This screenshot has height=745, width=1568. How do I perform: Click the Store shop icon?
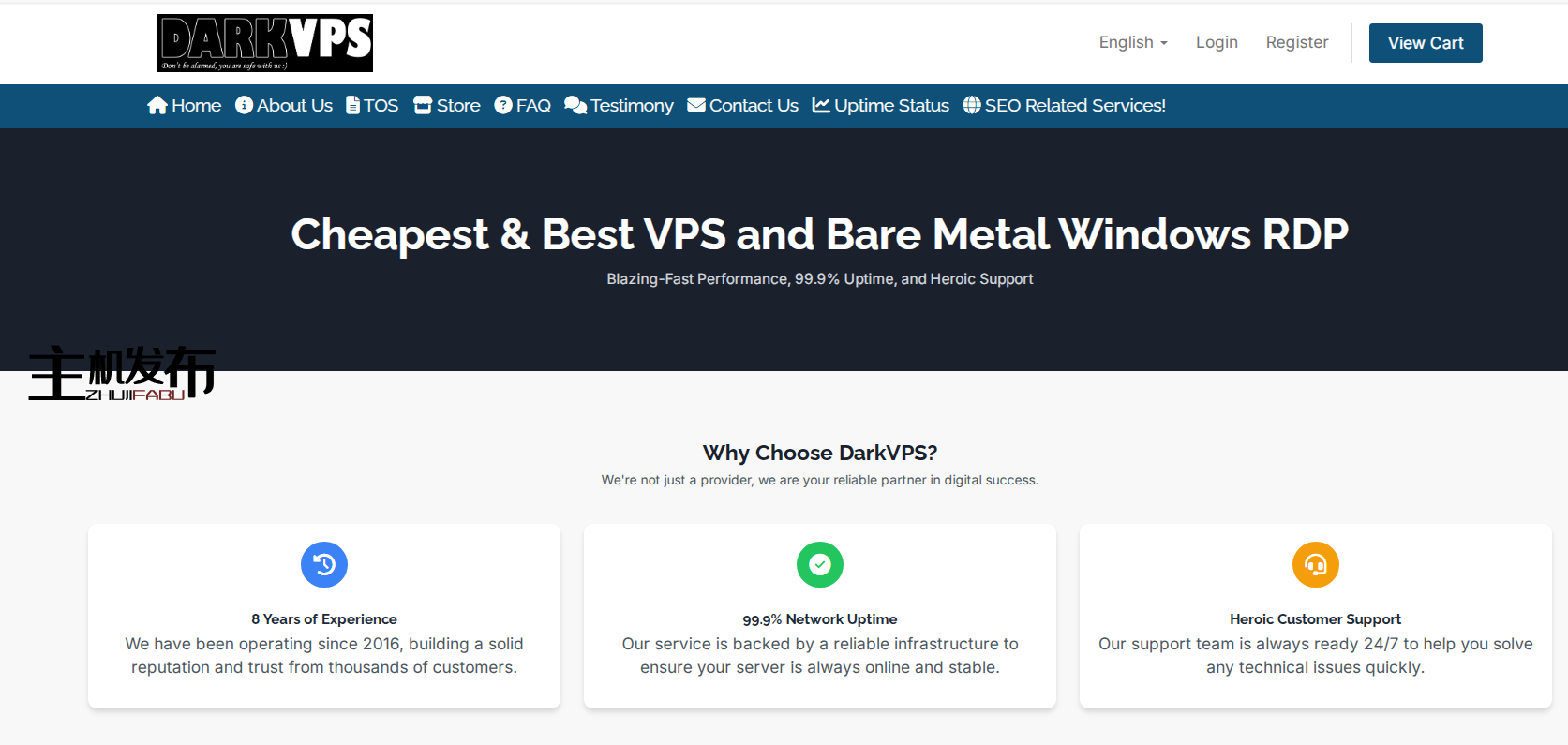click(x=423, y=106)
